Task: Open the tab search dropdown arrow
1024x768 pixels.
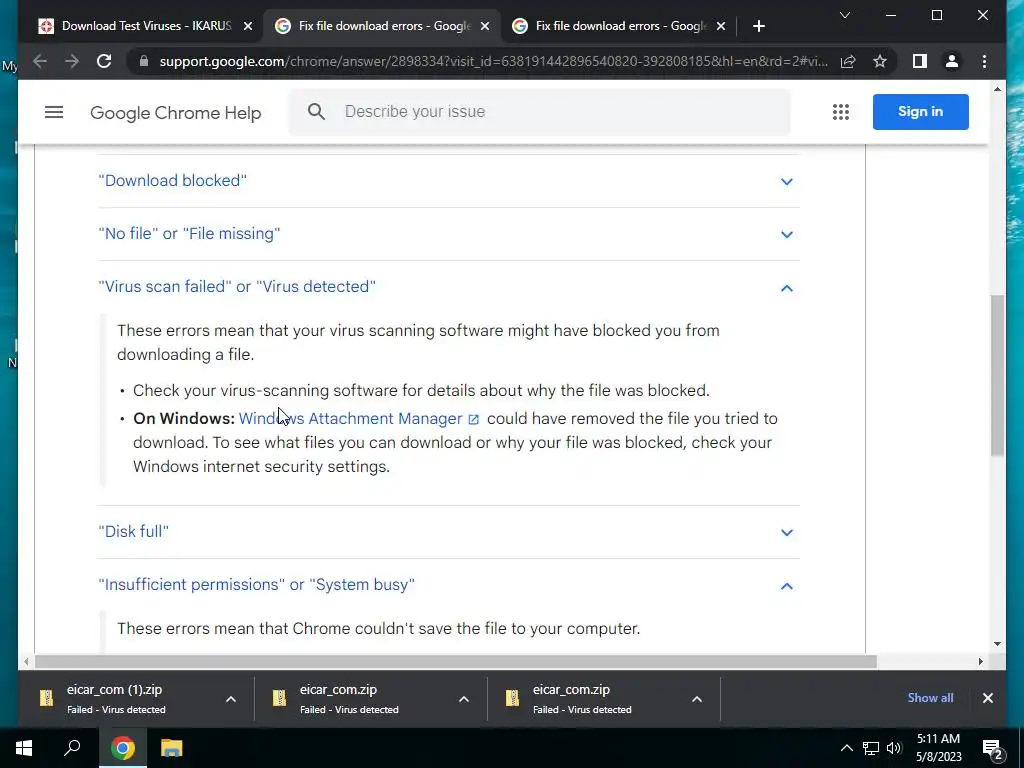Action: 844,15
